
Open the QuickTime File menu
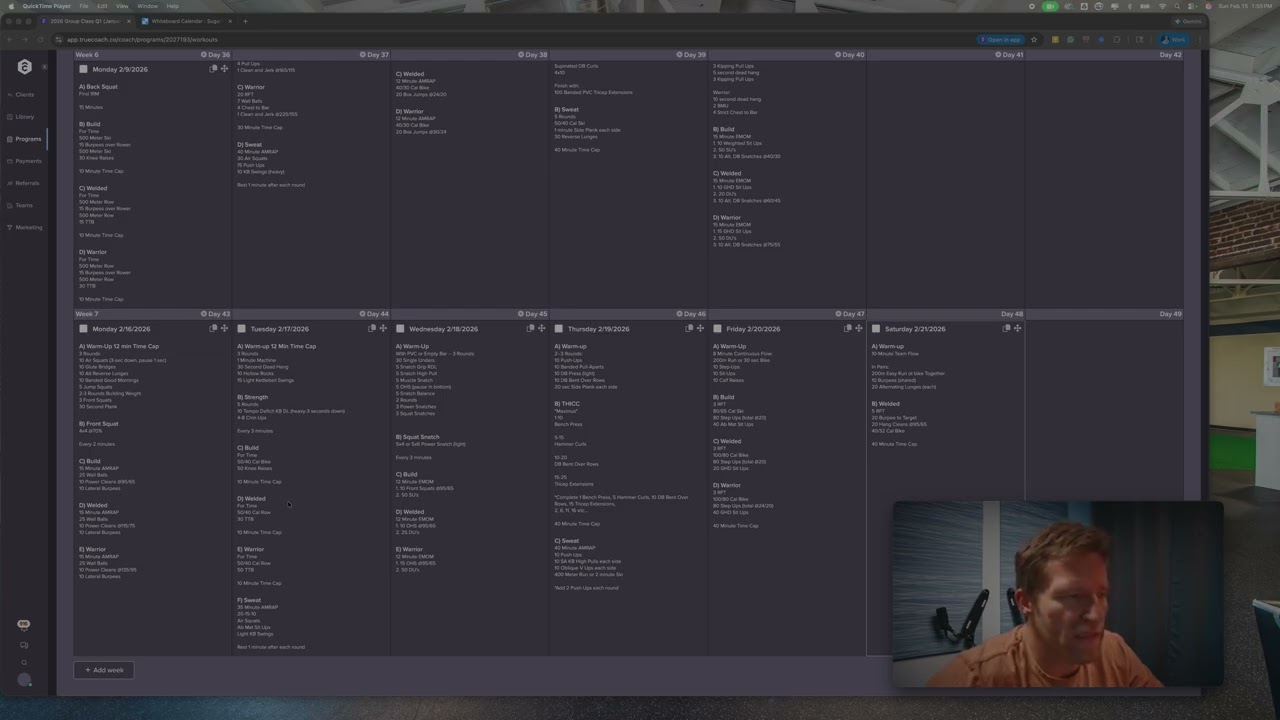(x=84, y=6)
